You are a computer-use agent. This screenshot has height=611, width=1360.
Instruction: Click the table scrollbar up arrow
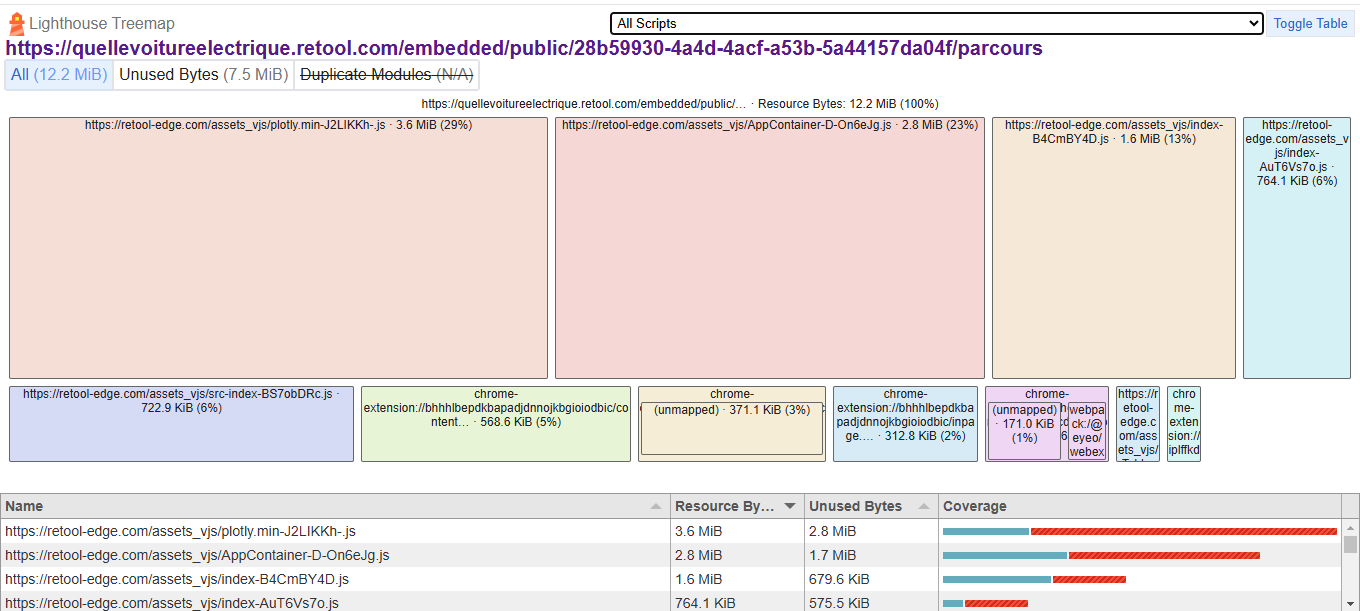(1350, 526)
